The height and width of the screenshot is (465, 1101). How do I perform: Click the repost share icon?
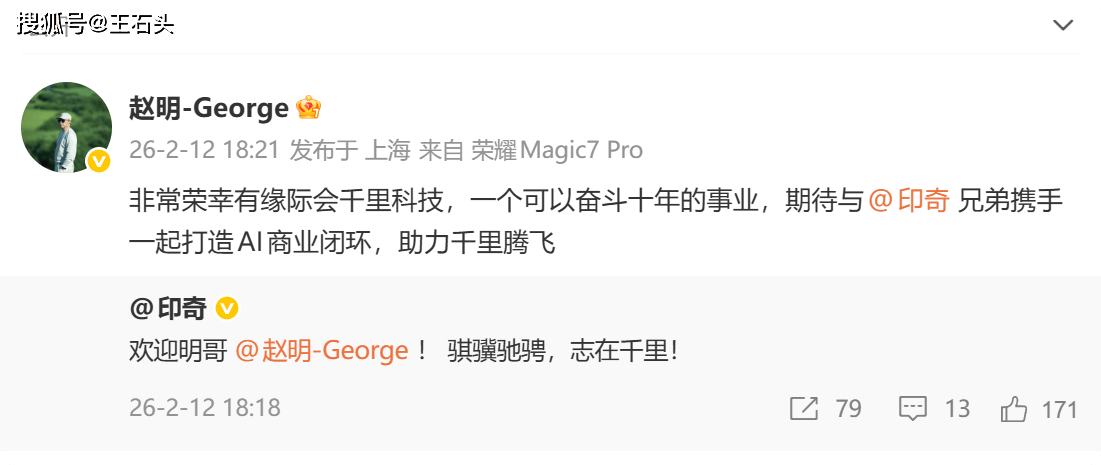[804, 409]
